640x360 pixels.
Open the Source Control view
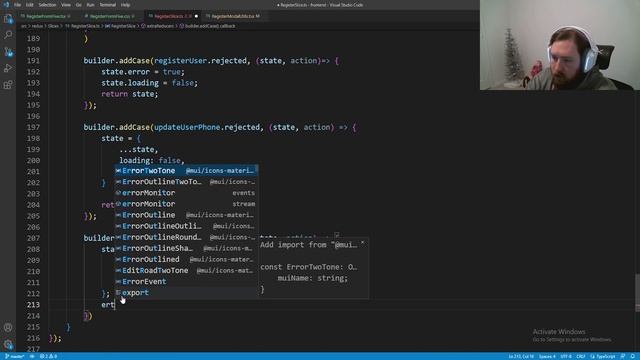(8, 52)
